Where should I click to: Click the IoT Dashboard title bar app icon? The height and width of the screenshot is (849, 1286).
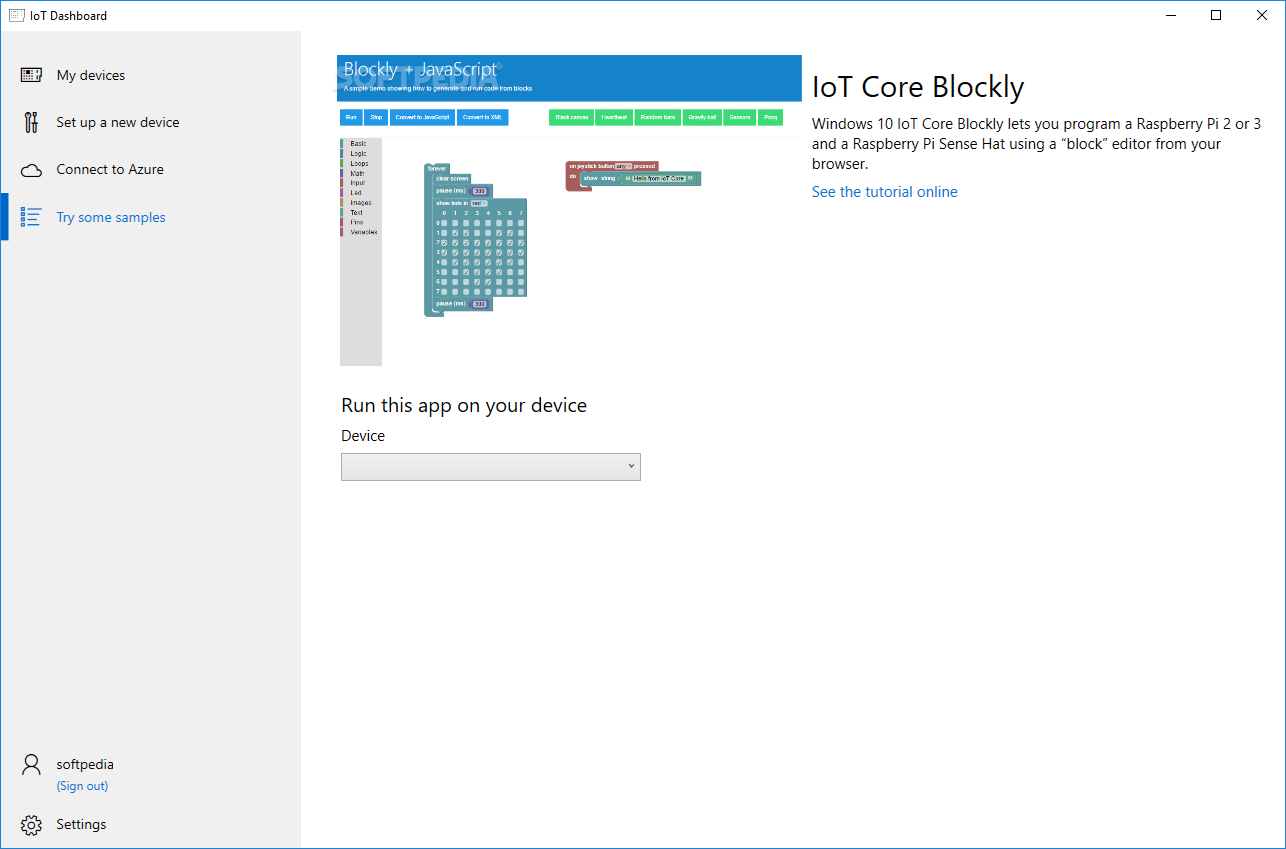coord(16,15)
